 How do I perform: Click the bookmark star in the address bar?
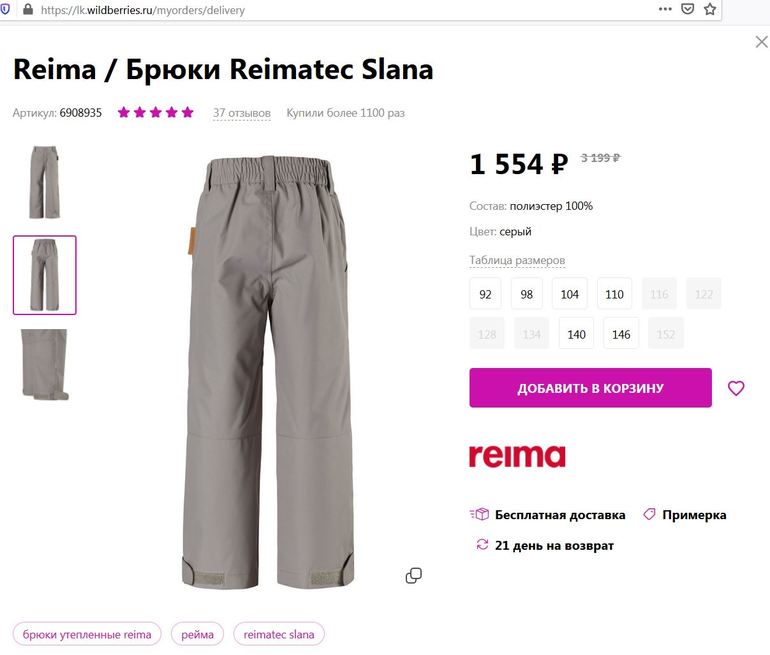(x=710, y=9)
